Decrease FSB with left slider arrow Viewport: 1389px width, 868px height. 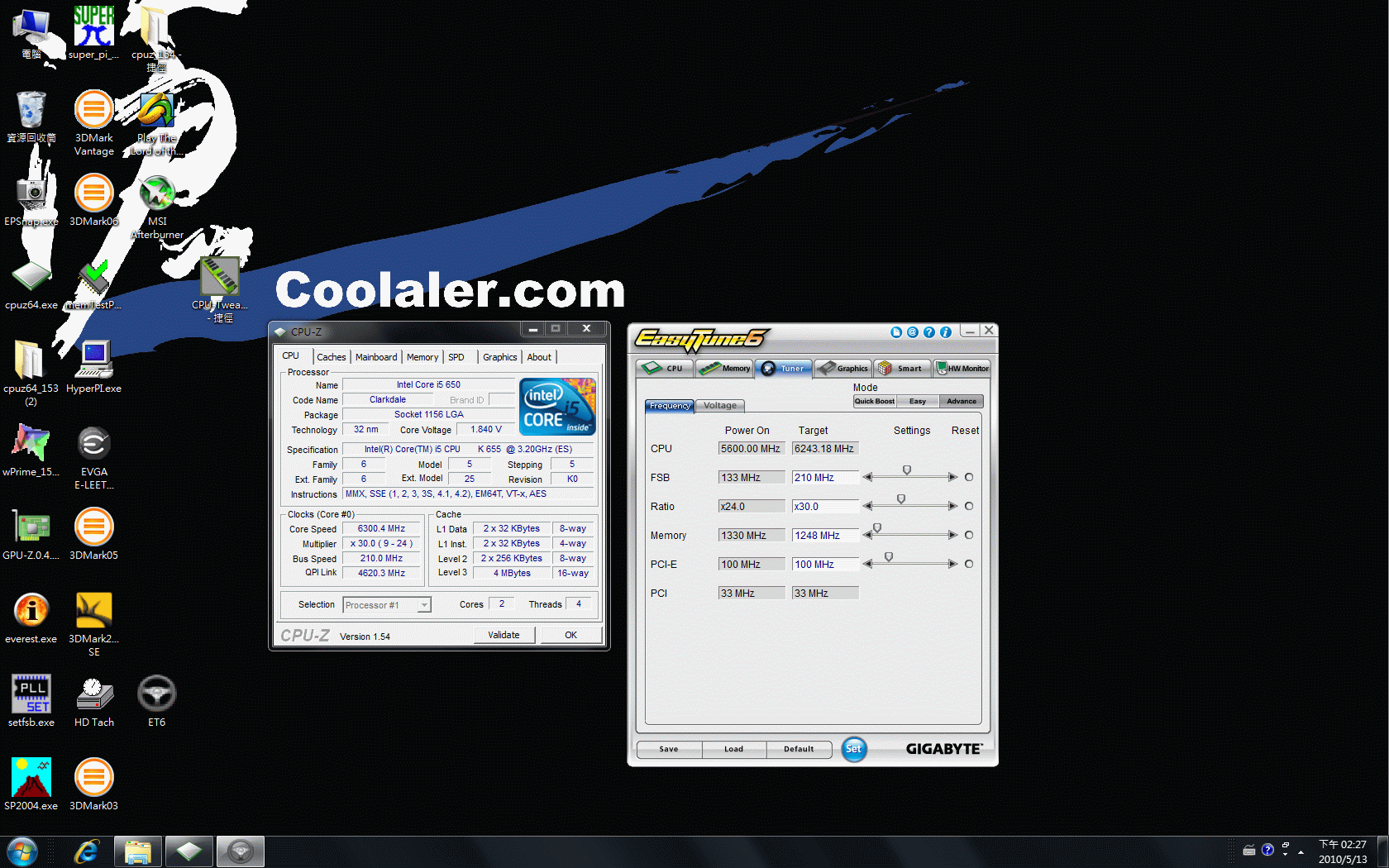[867, 477]
